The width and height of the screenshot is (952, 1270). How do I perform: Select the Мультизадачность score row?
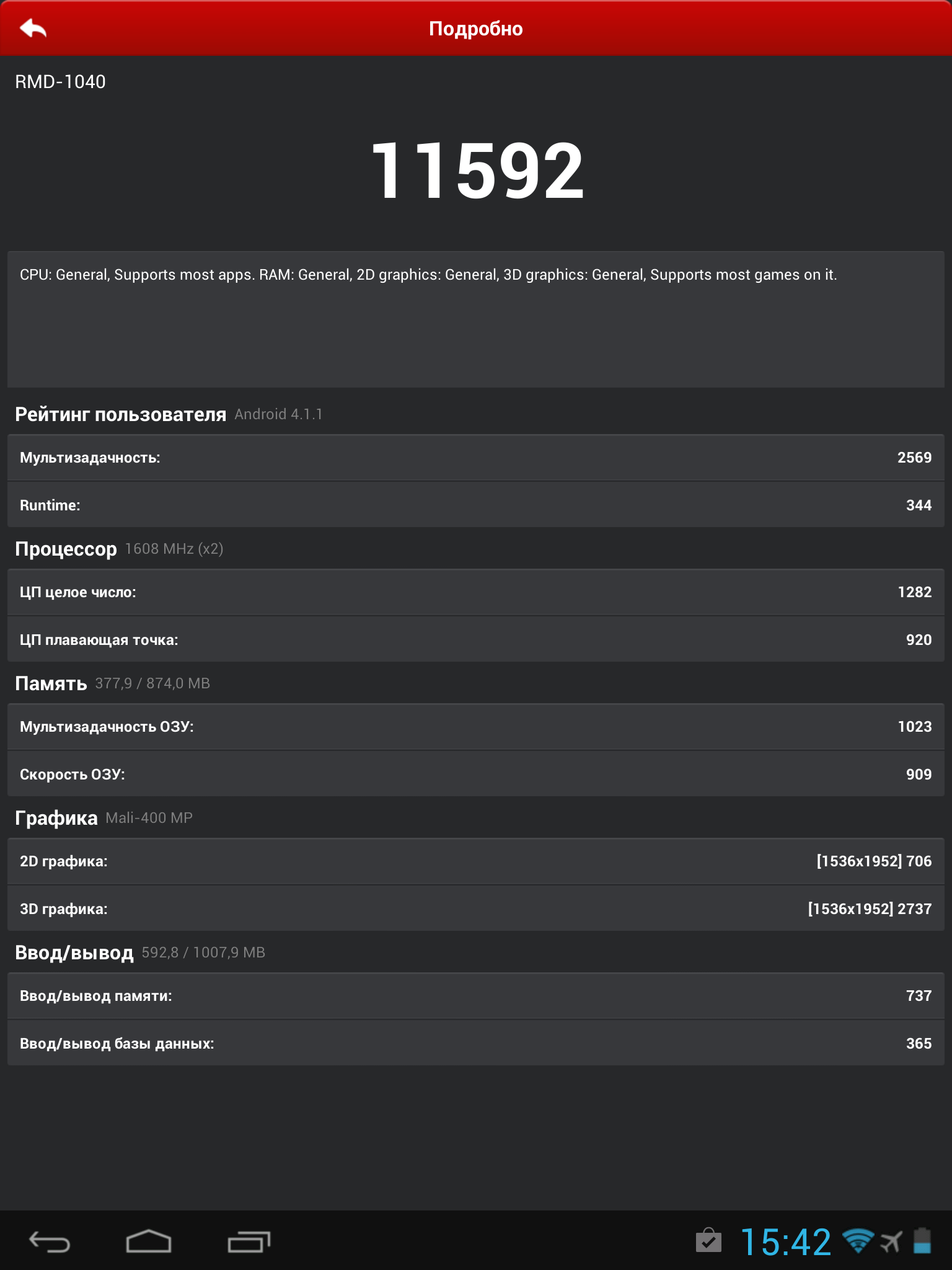[x=476, y=458]
